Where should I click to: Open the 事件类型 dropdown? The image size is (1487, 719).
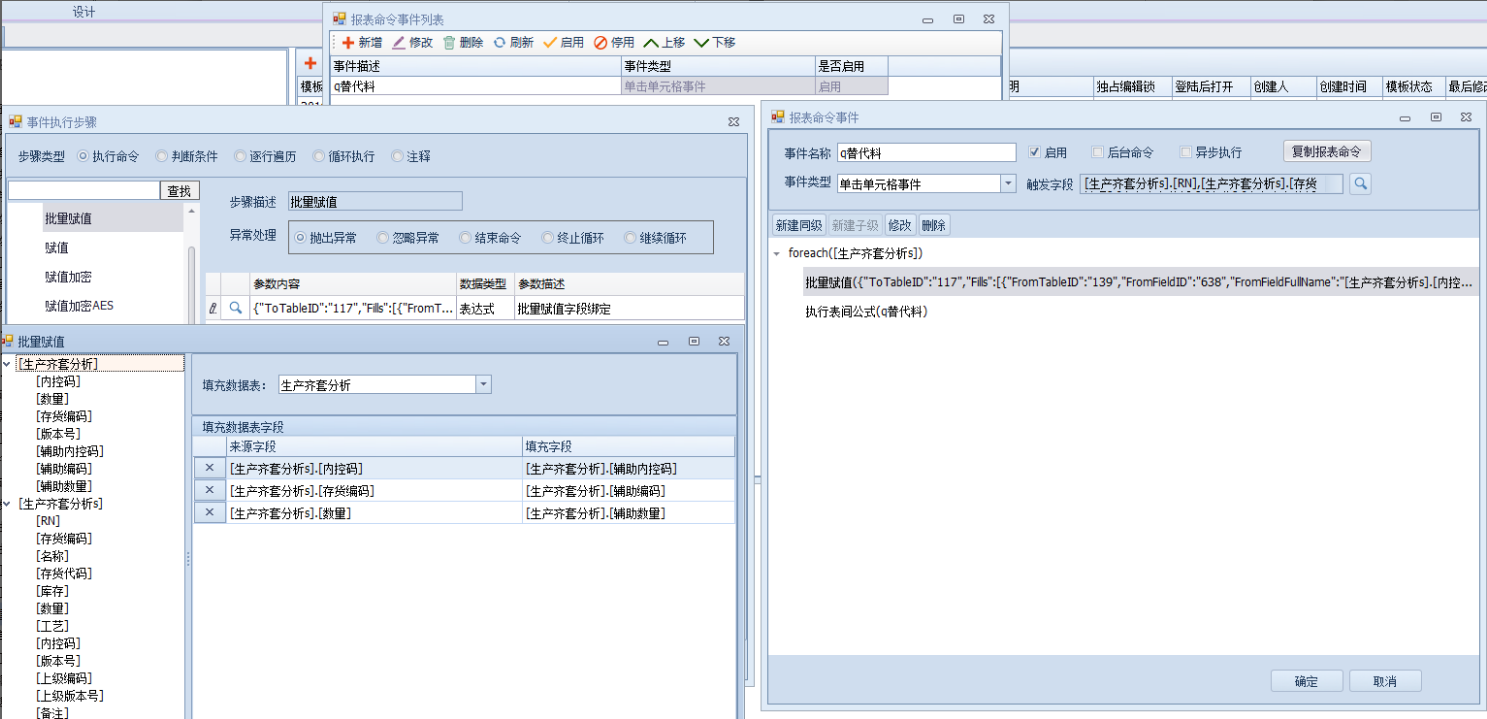pos(1008,184)
